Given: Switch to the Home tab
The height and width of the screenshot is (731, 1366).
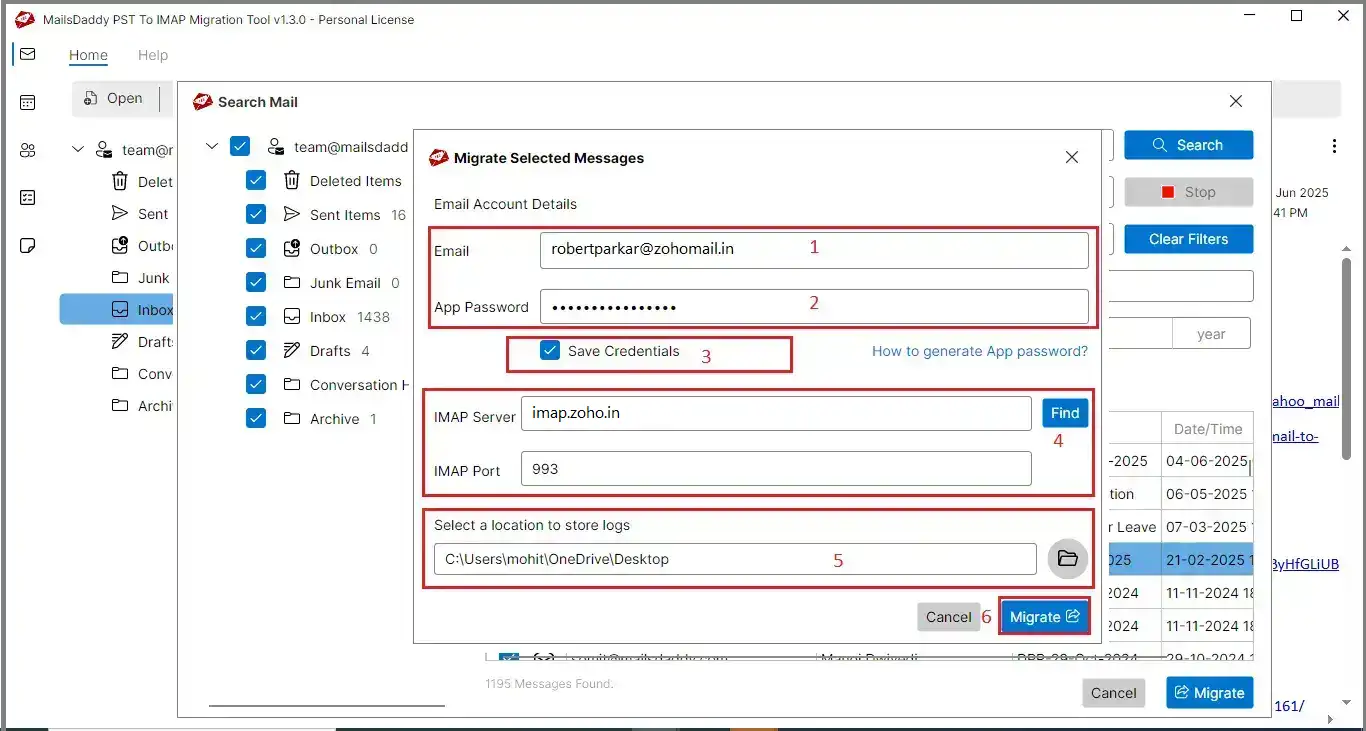Looking at the screenshot, I should click(x=88, y=55).
